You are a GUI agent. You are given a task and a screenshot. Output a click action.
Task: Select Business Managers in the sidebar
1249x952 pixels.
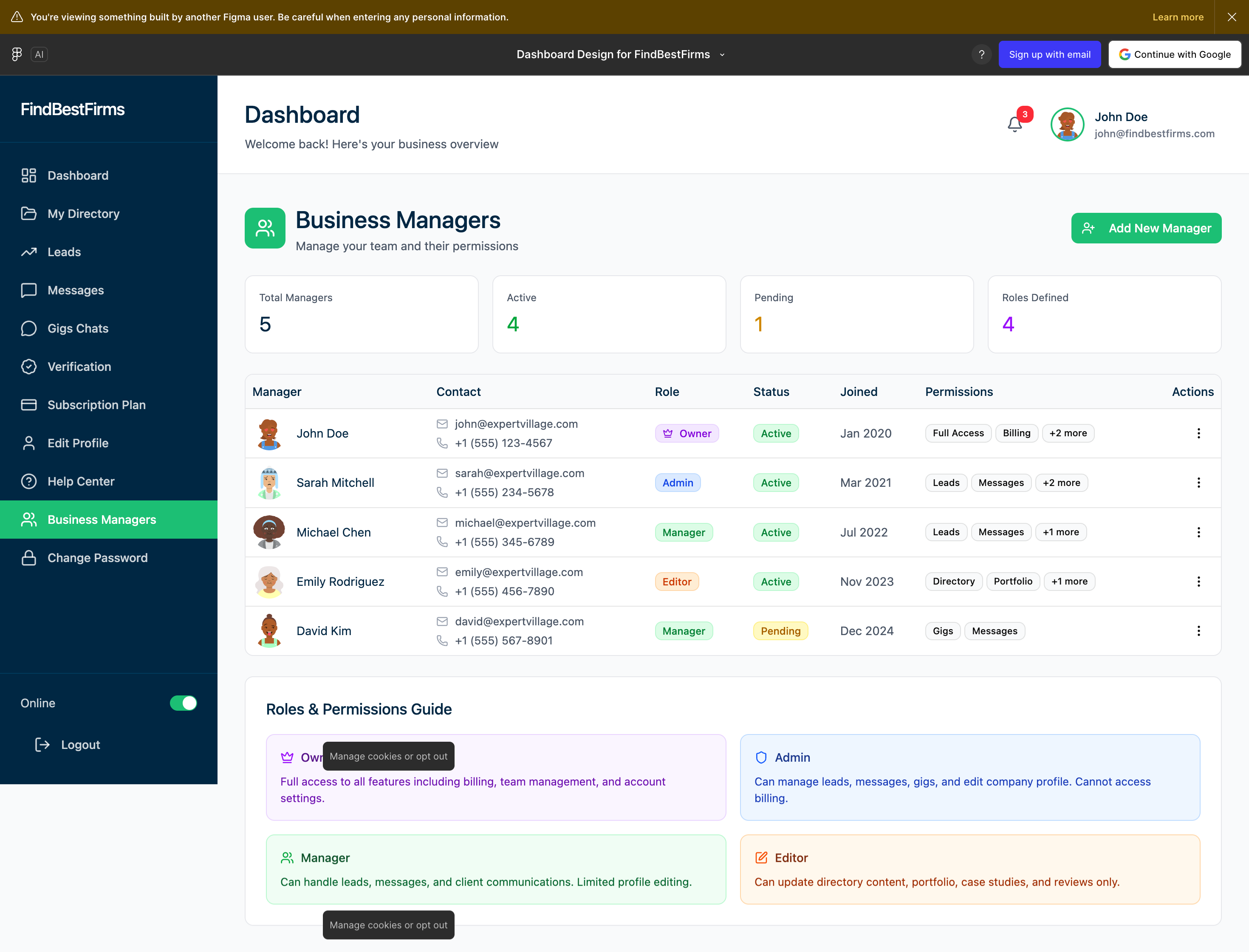click(x=101, y=519)
